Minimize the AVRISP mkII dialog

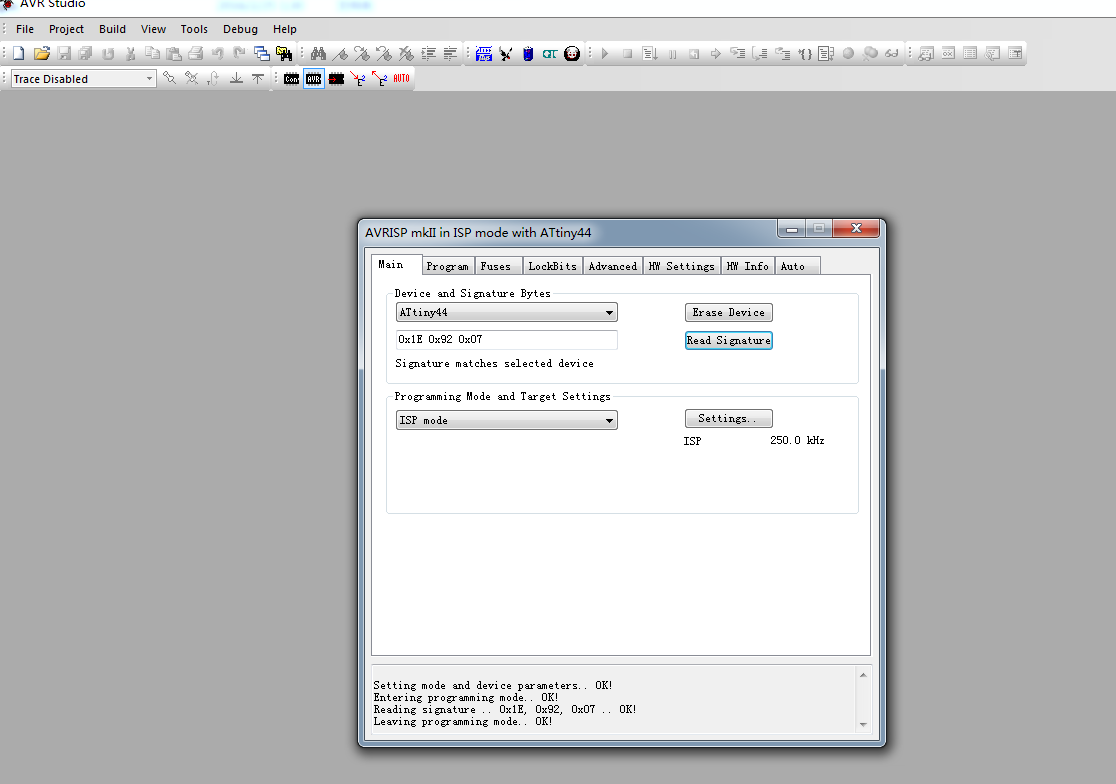[791, 228]
